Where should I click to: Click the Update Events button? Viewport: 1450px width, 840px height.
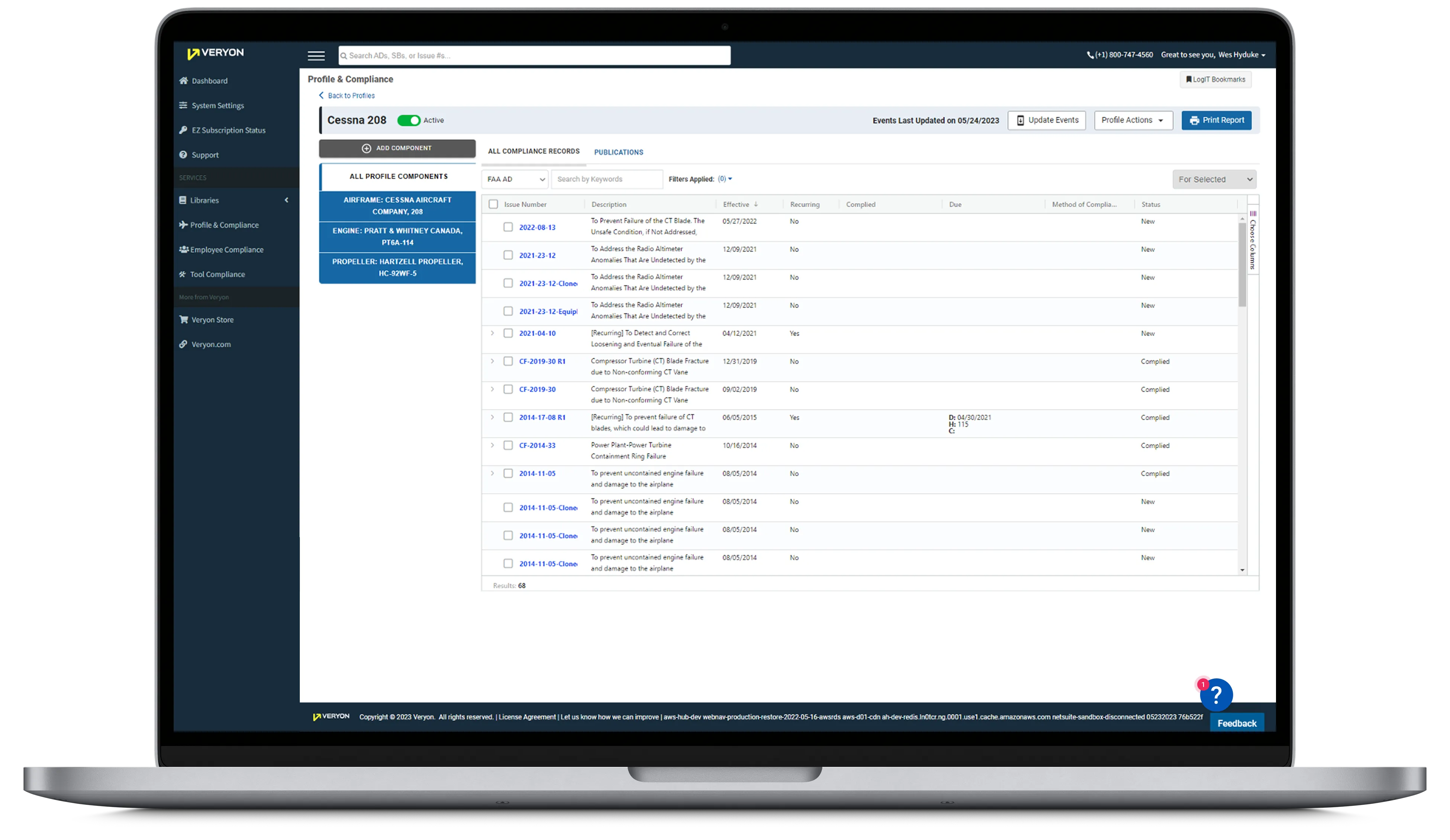click(1047, 120)
